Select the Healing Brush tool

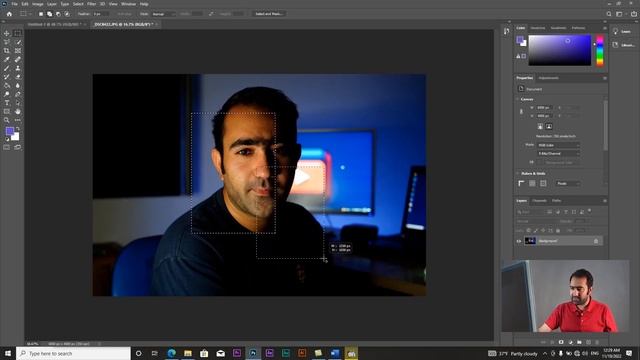18,60
